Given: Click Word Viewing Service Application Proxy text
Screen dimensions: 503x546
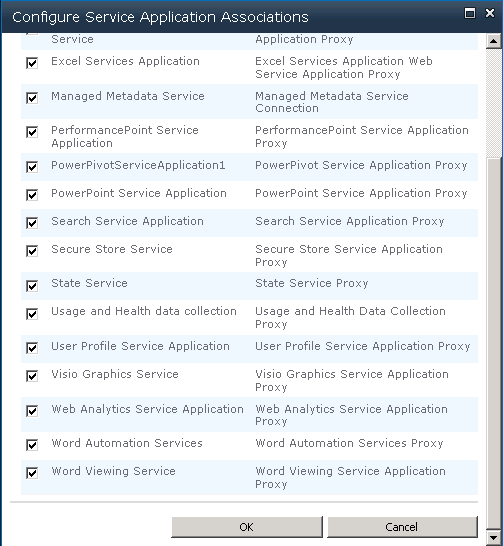Looking at the screenshot, I should pos(350,477).
